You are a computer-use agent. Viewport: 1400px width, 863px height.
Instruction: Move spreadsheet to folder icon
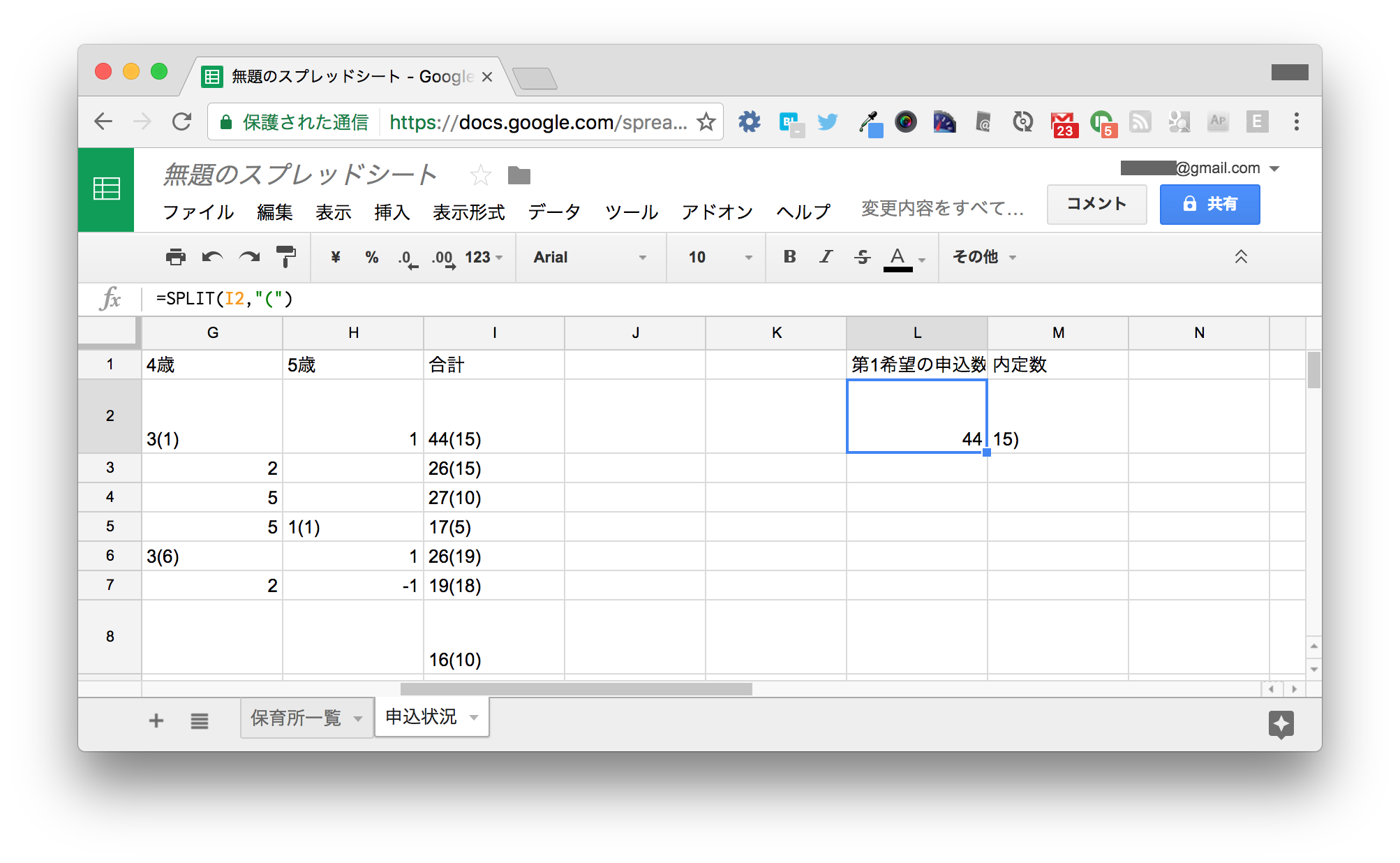pos(519,175)
